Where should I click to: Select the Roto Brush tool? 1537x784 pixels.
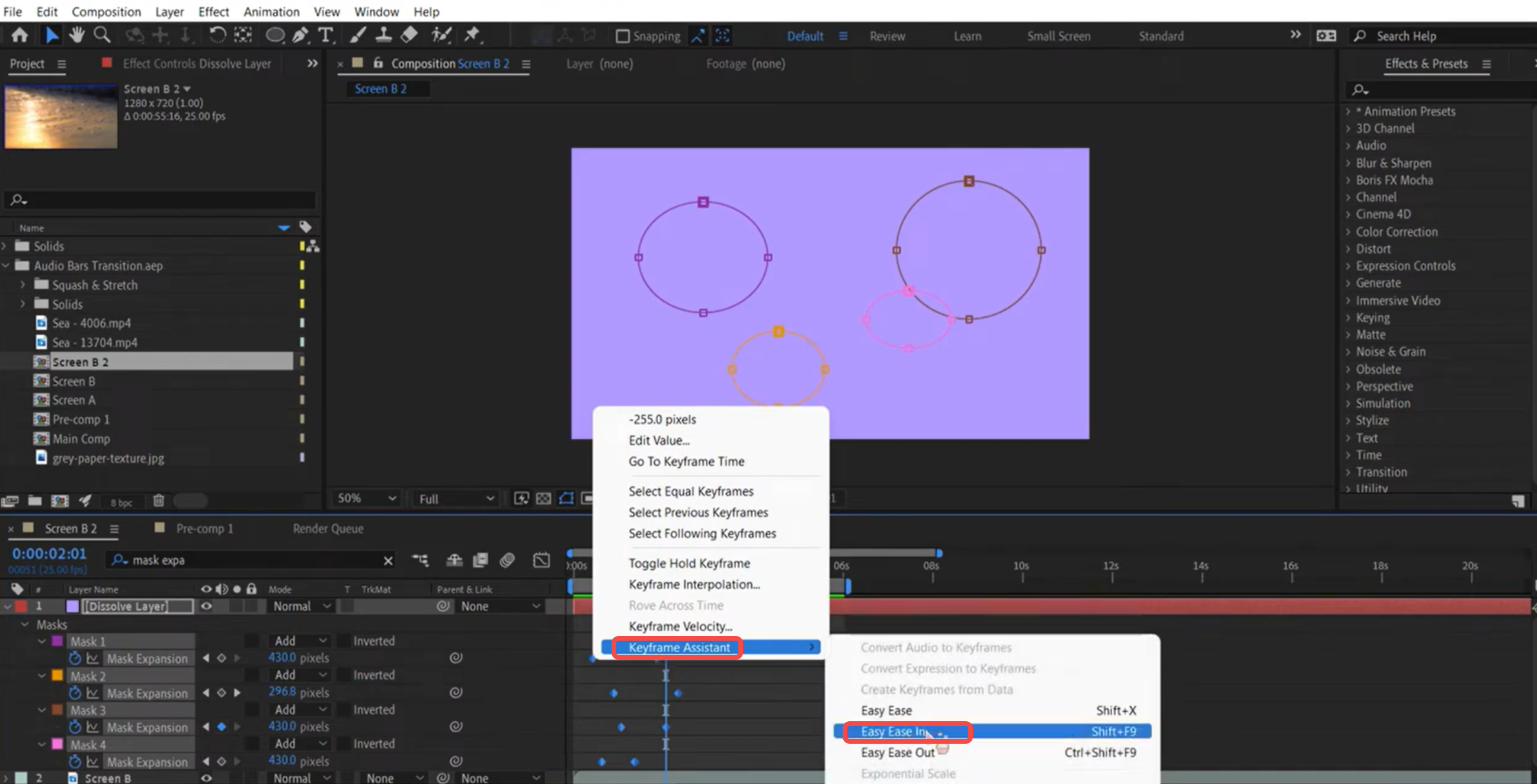441,34
